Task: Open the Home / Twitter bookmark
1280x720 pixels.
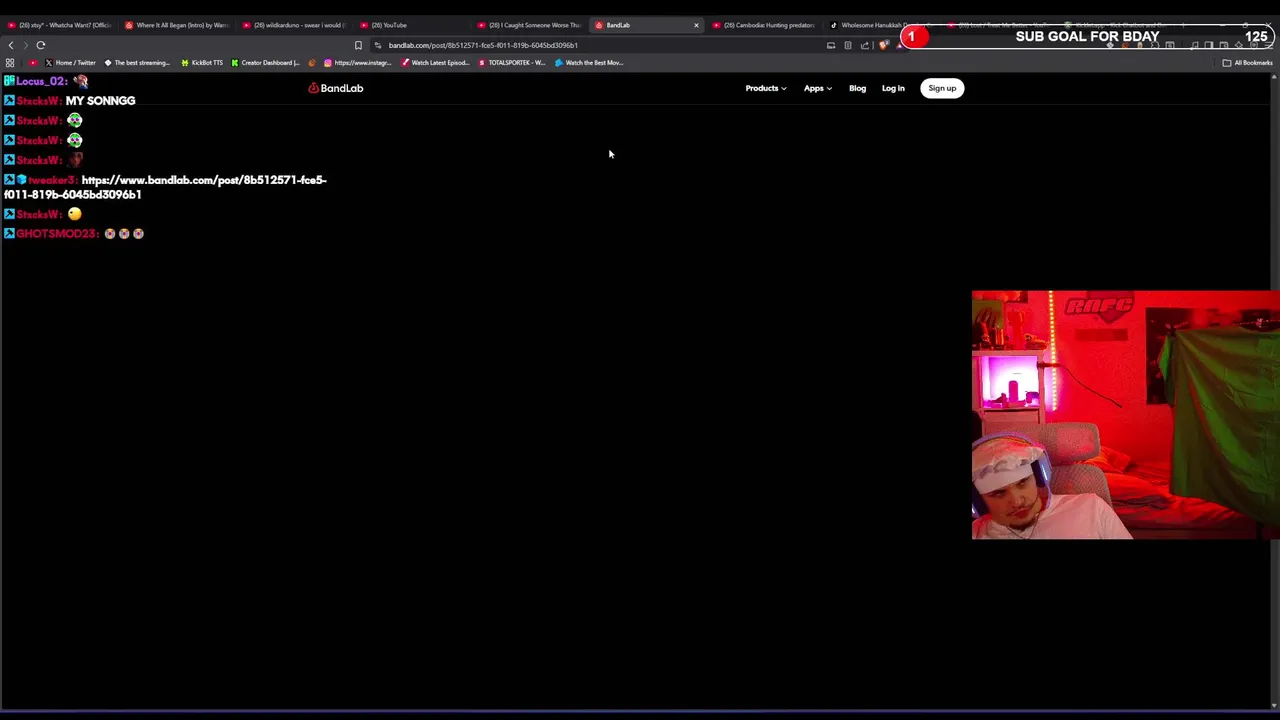Action: pos(70,63)
